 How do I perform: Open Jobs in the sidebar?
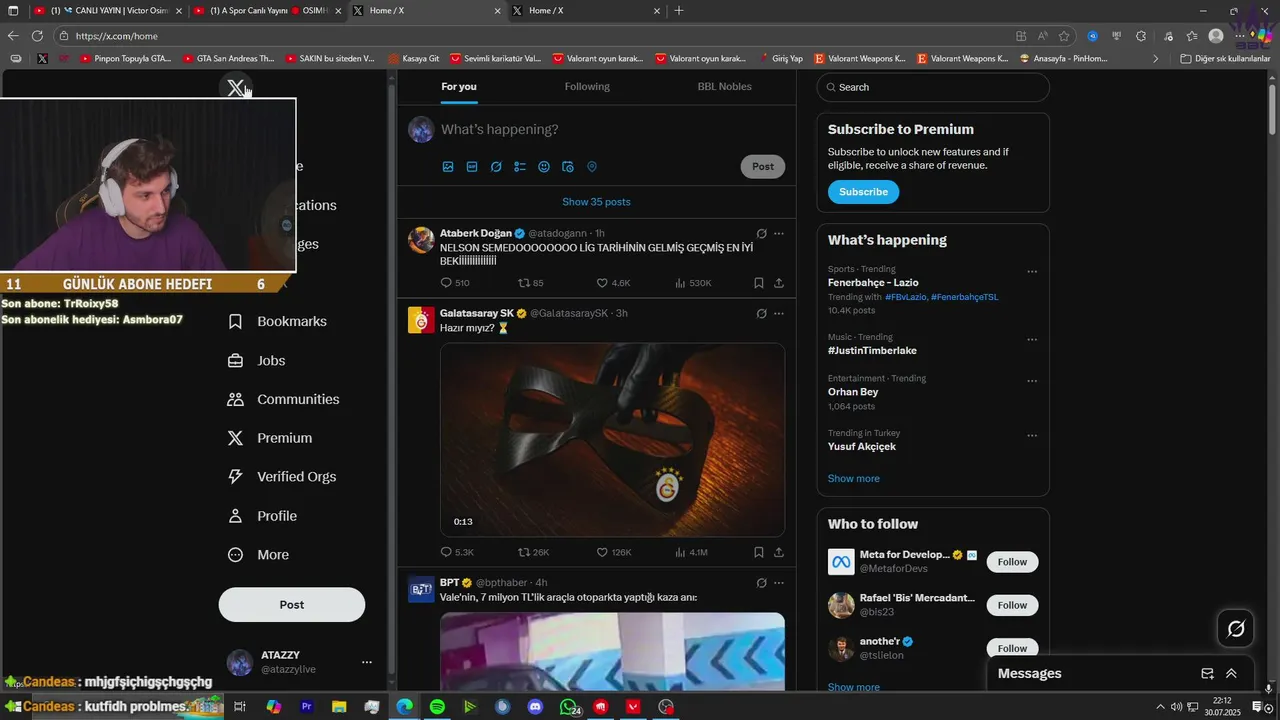257,361
